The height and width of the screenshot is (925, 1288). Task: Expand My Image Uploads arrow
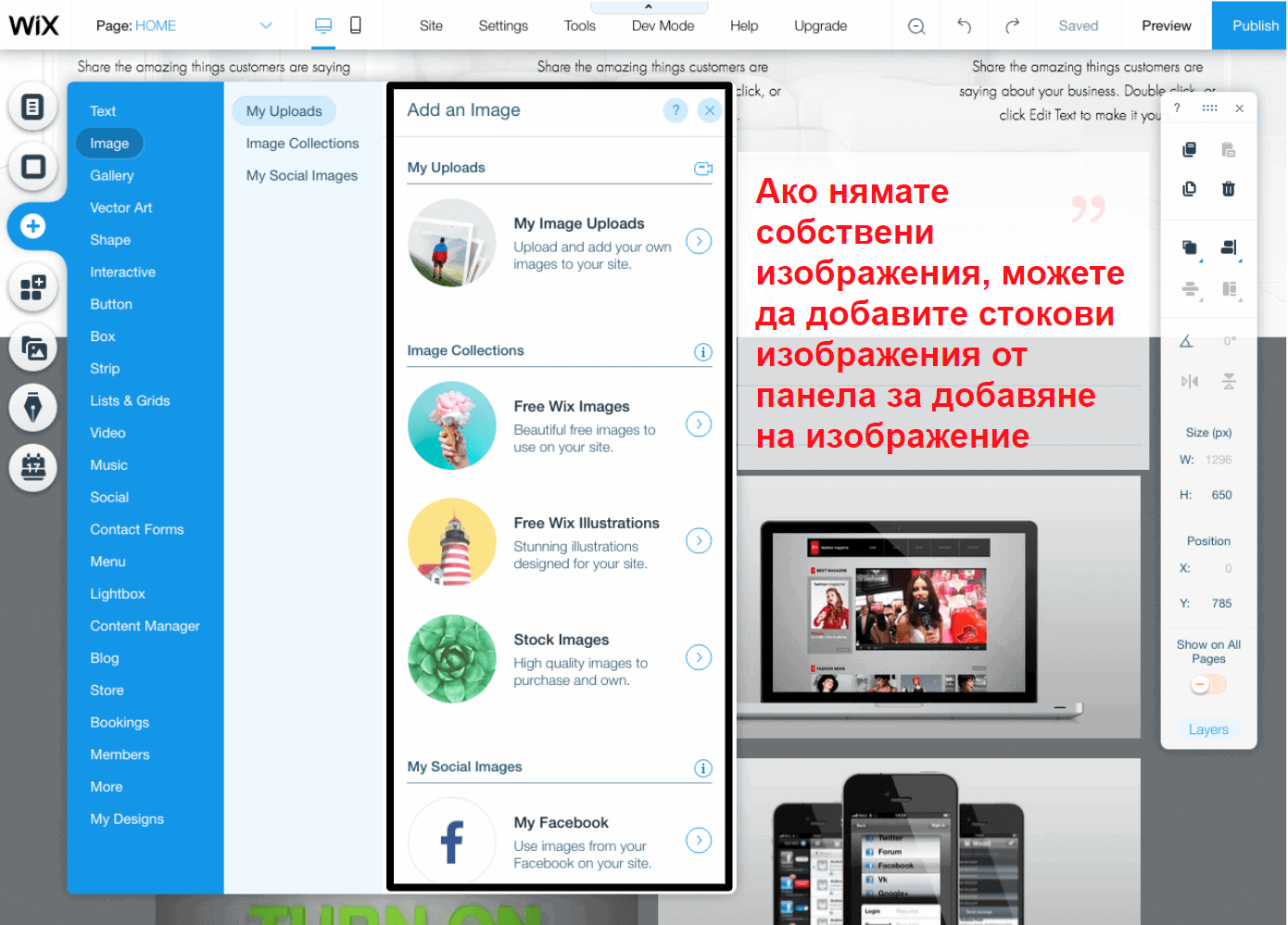click(699, 241)
